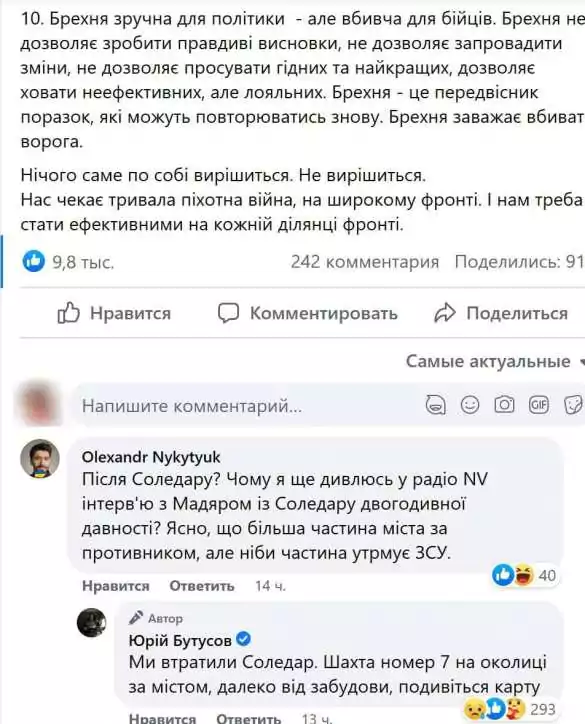Open the sticker picker at the comment box edge
Image resolution: width=585 pixels, height=724 pixels.
coord(573,405)
